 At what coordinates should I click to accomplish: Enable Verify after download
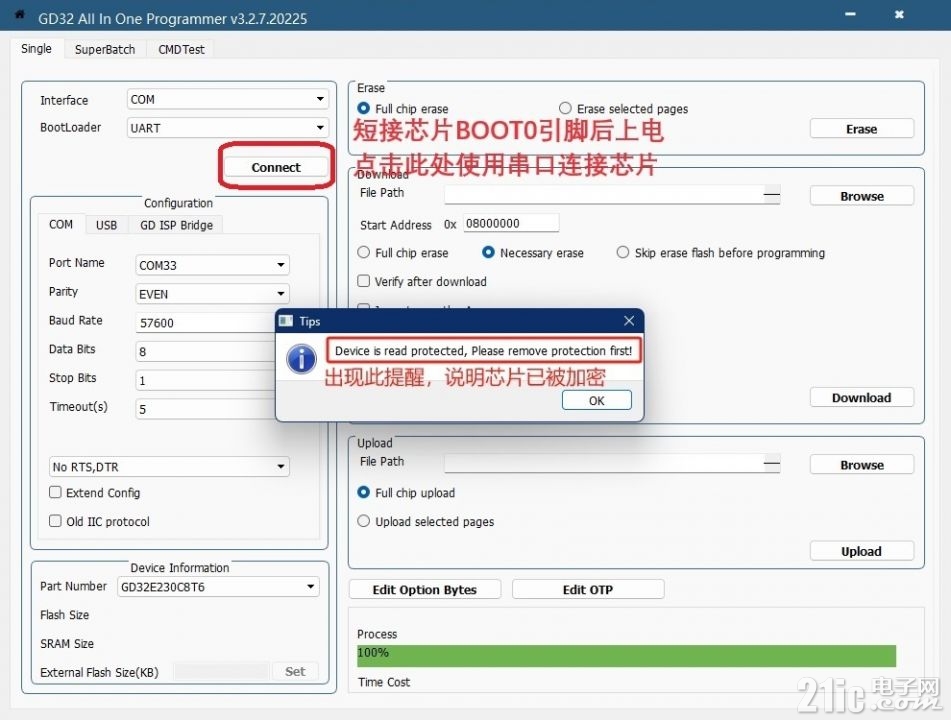pos(363,281)
